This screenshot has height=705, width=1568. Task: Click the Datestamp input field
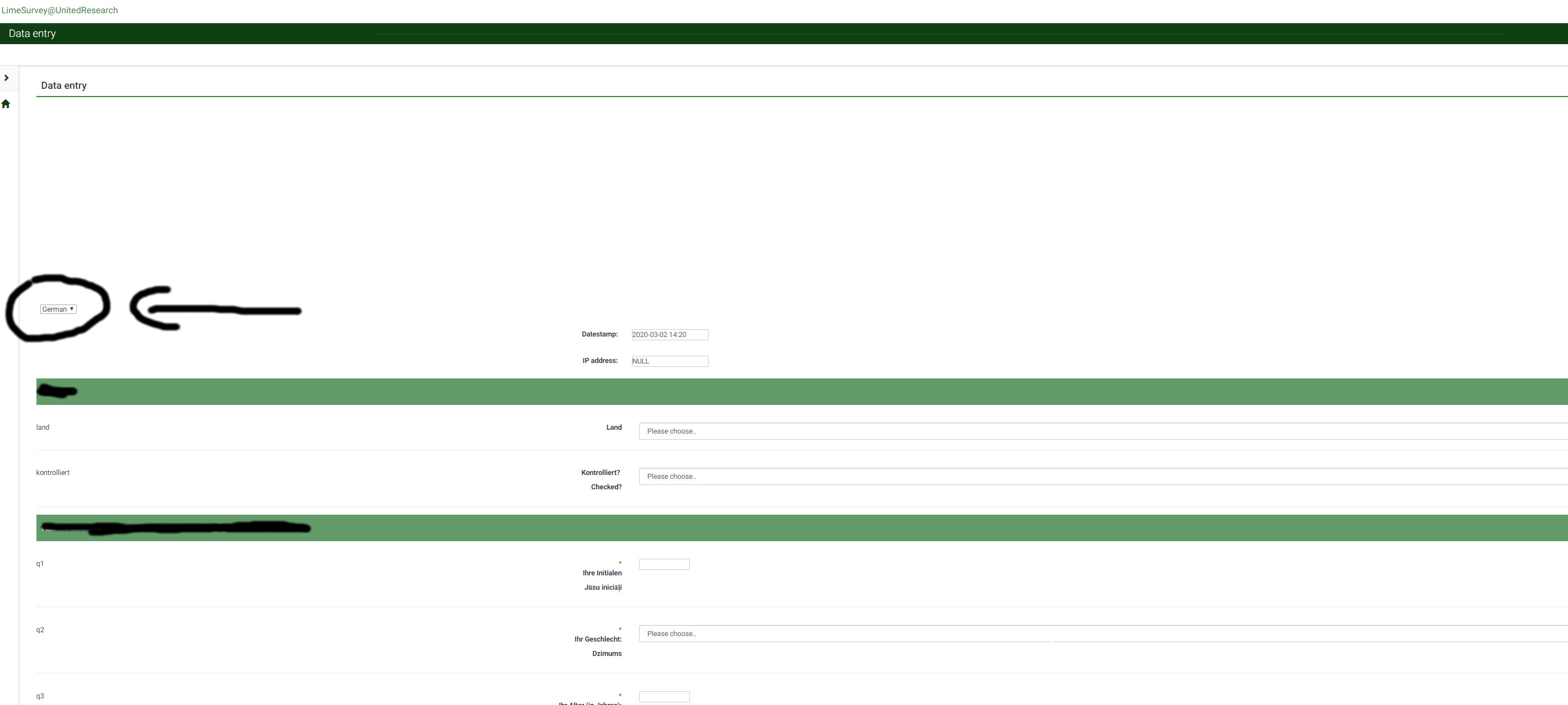669,334
